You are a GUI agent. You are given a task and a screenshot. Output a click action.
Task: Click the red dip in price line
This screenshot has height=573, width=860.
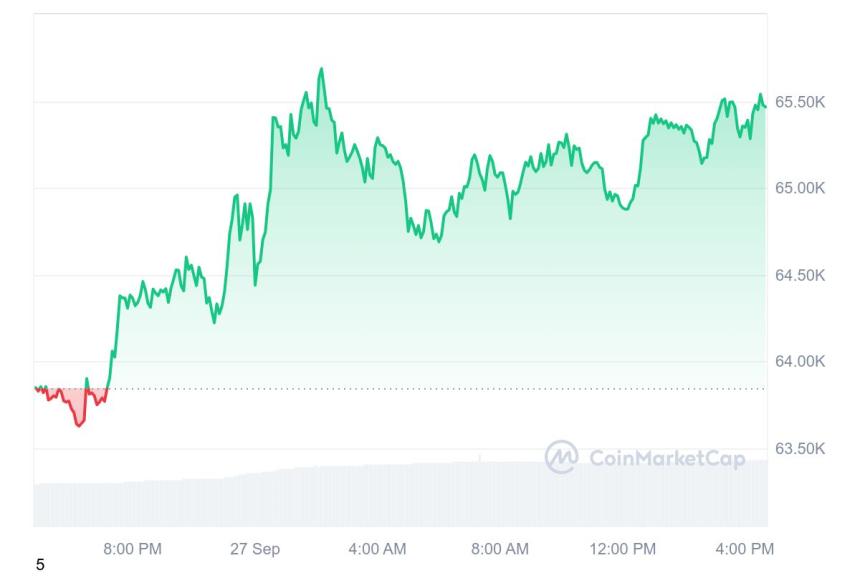pyautogui.click(x=79, y=422)
